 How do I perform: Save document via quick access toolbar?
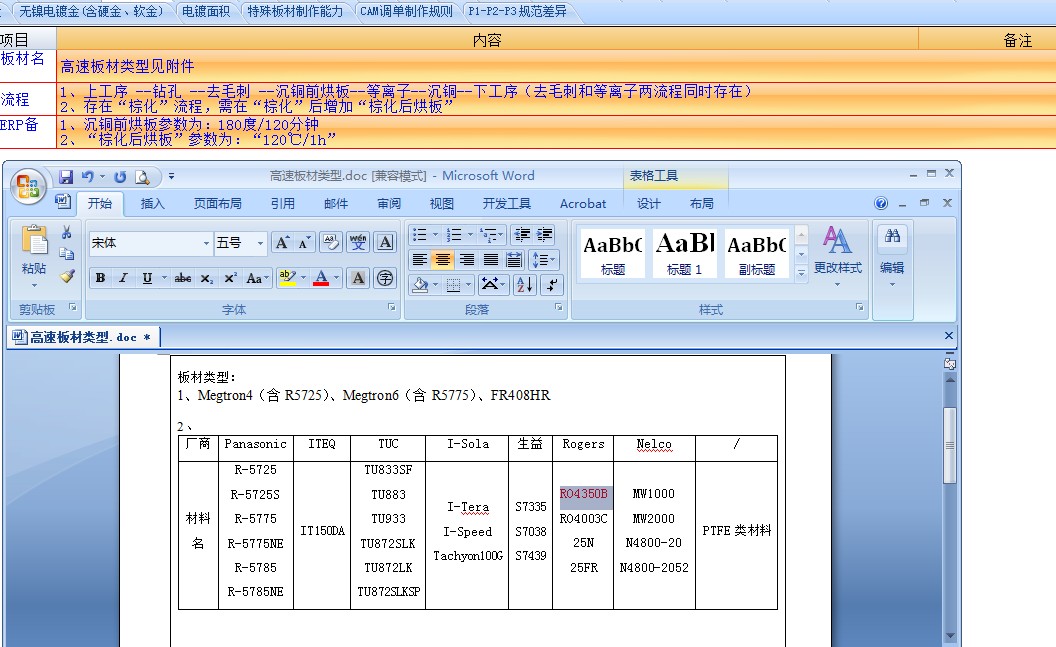pos(66,176)
